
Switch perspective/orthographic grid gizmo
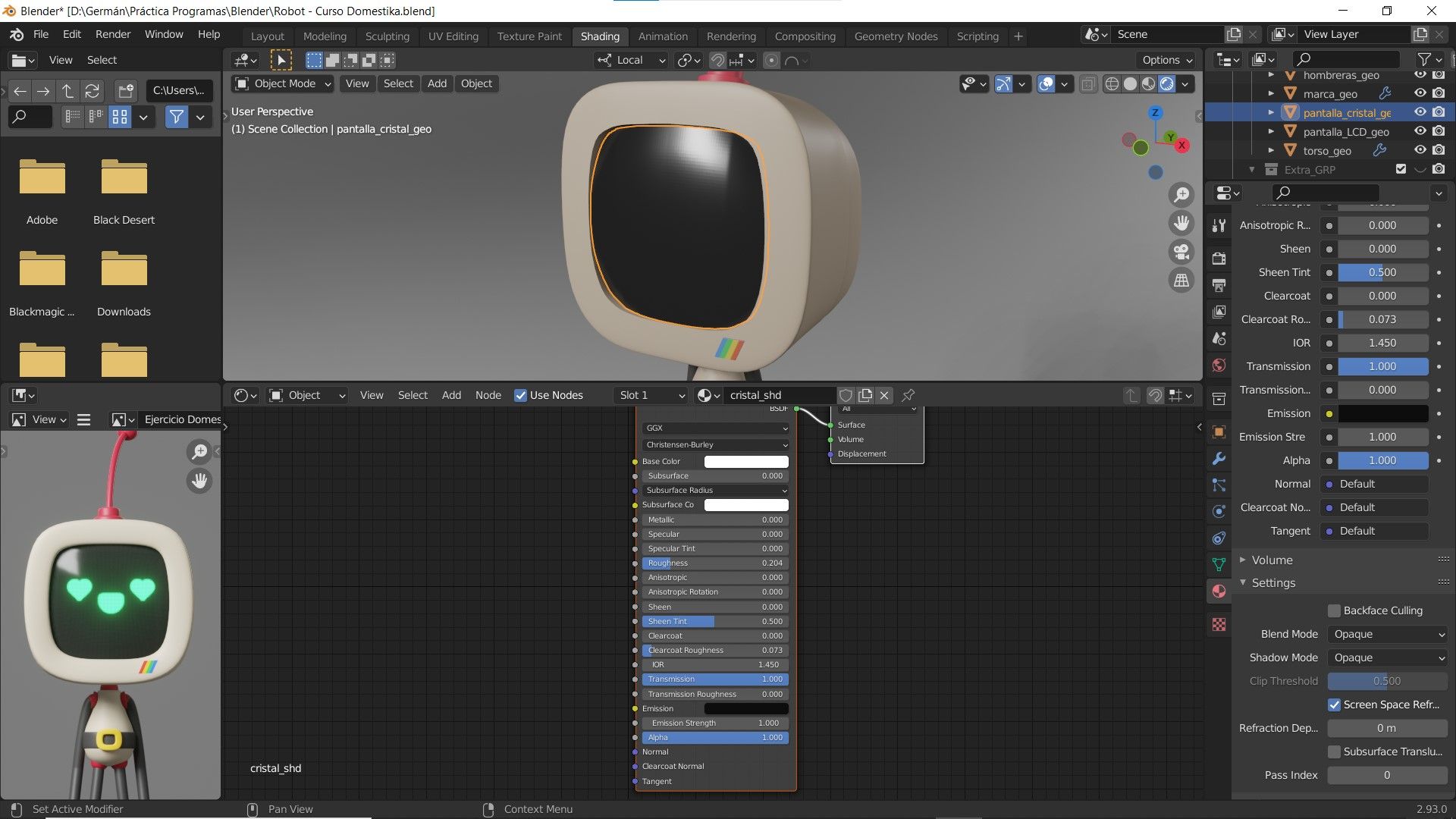pyautogui.click(x=1181, y=281)
